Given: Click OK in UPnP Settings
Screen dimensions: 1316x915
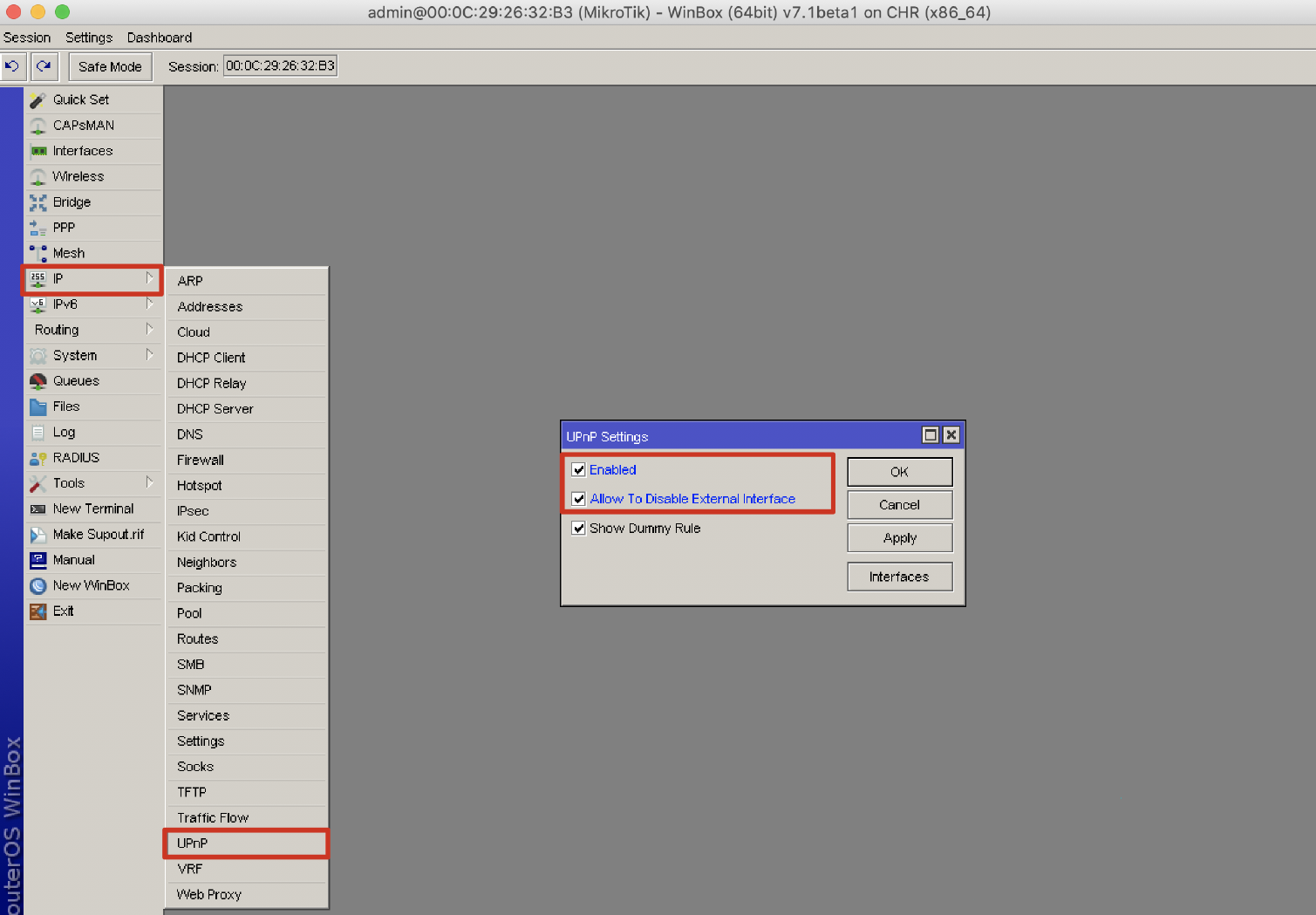Looking at the screenshot, I should 900,472.
